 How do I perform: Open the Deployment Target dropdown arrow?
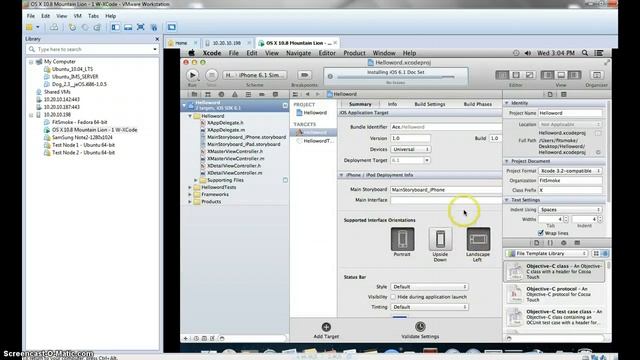[427, 160]
